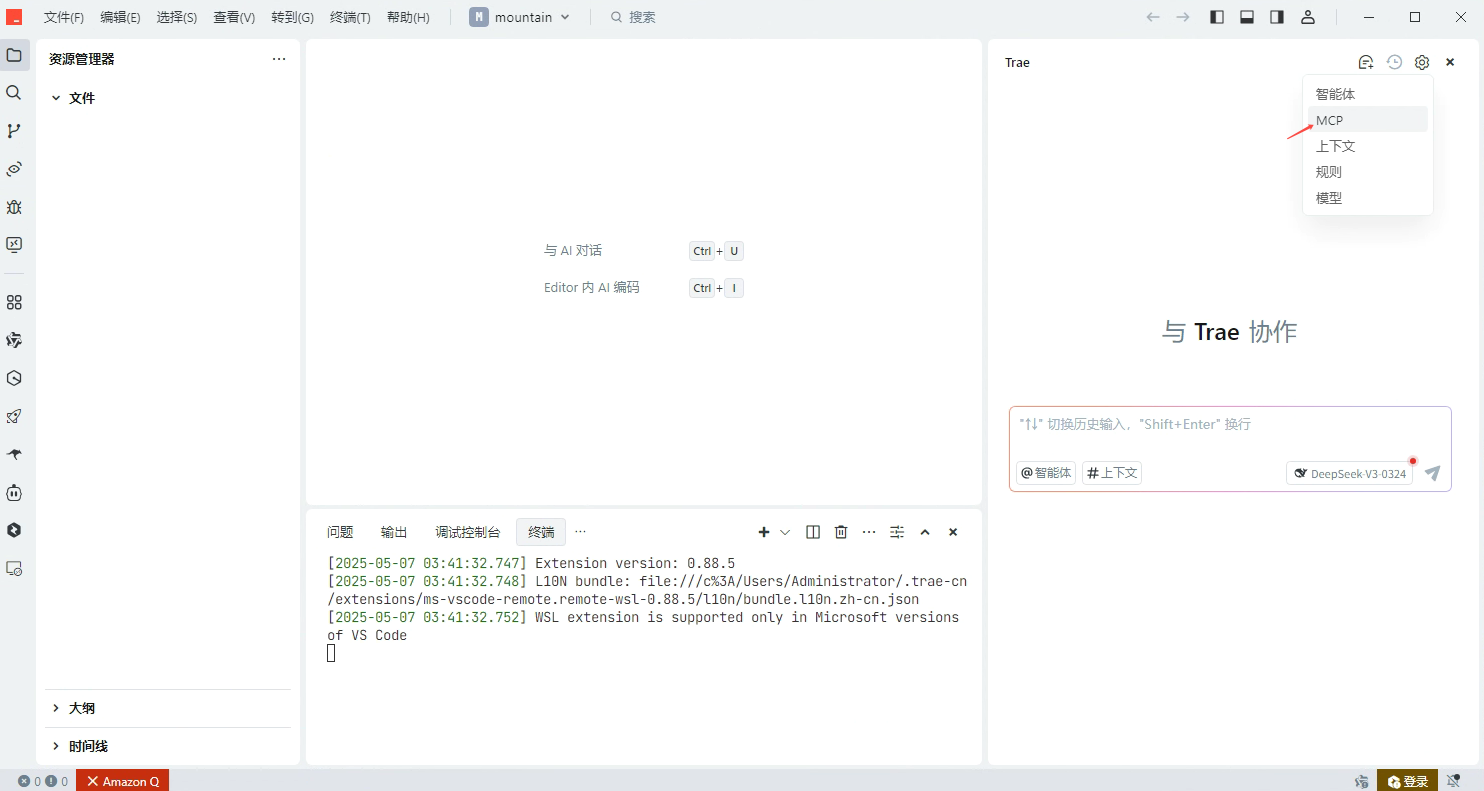Image resolution: width=1484 pixels, height=791 pixels.
Task: Open Extensions four-squares icon
Action: (14, 302)
